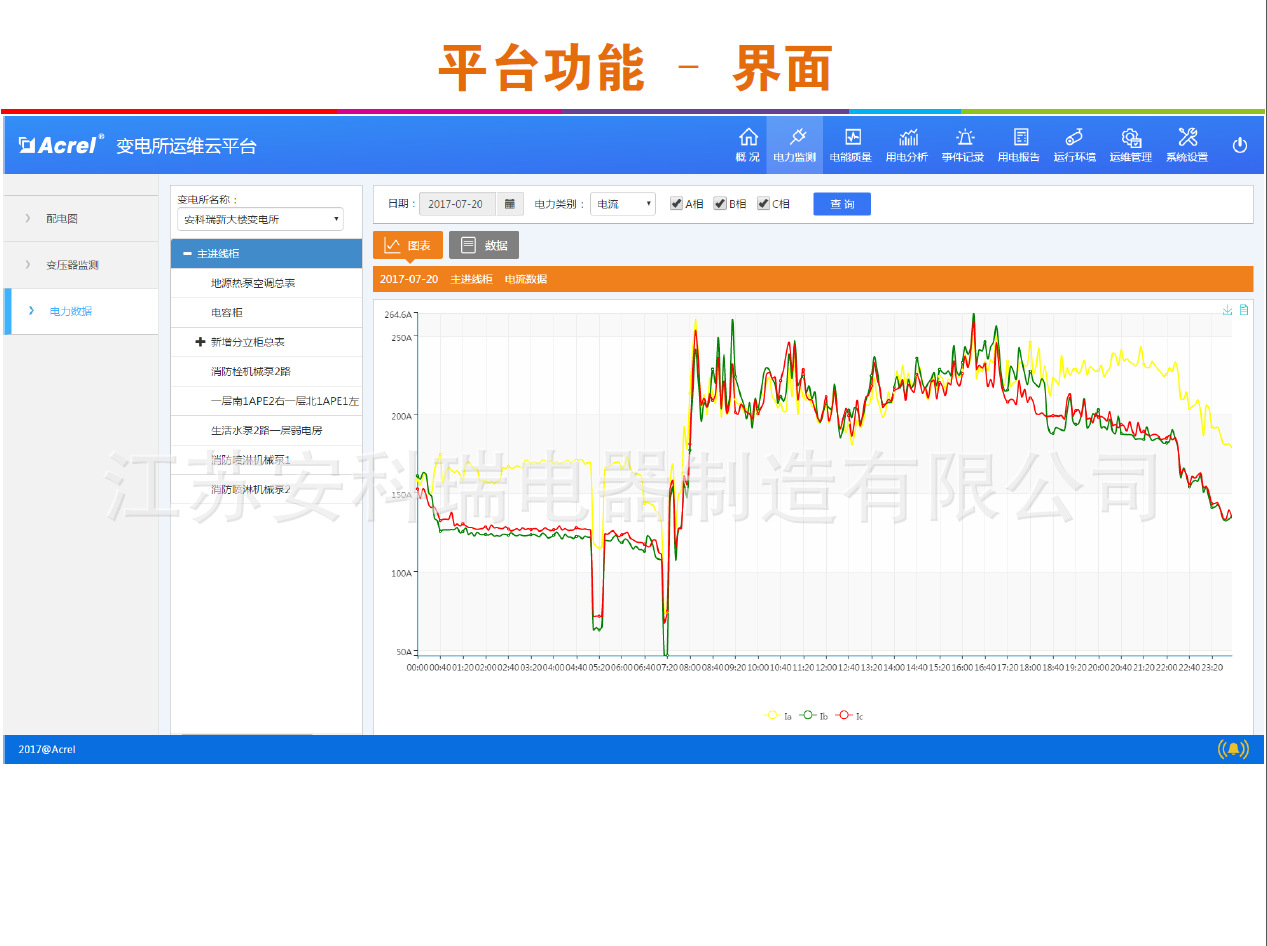Open chart data view icon
This screenshot has height=946, width=1267.
tap(1243, 310)
